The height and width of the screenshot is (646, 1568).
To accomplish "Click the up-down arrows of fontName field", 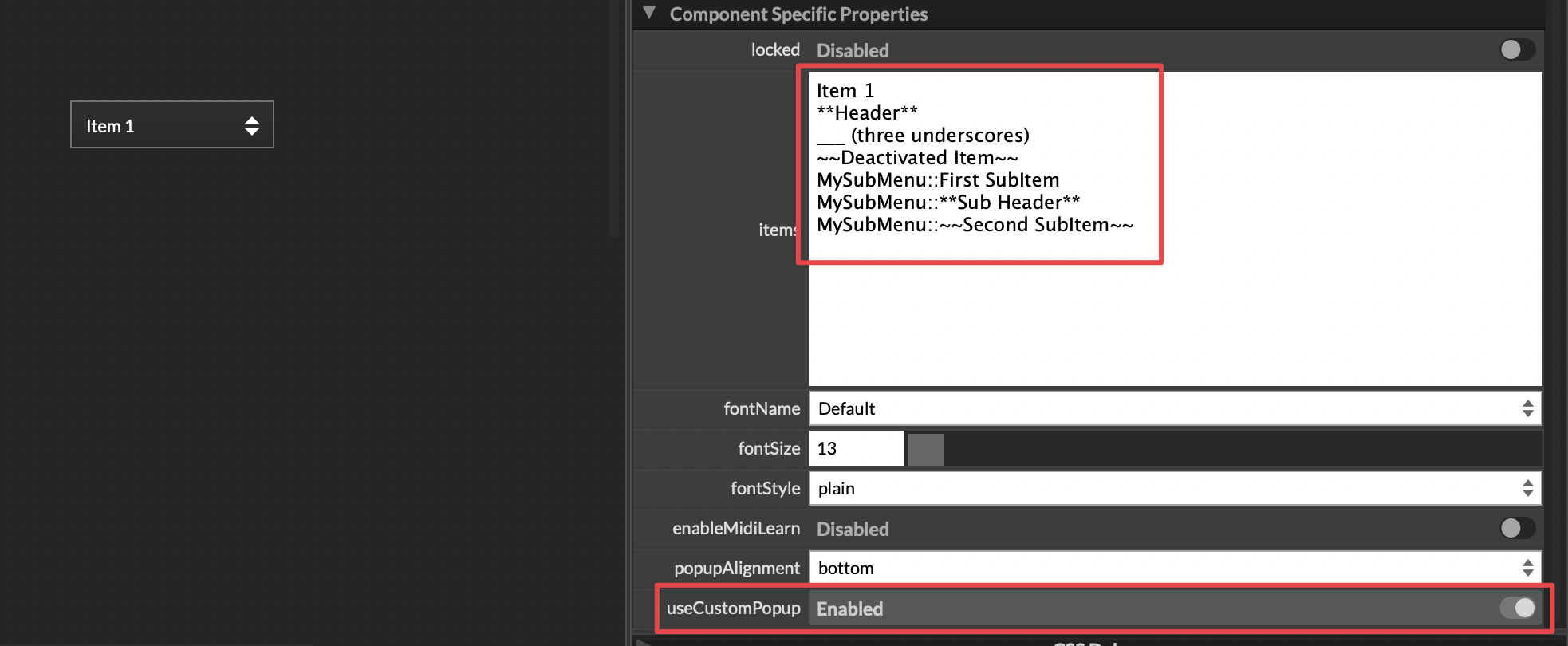I will tap(1527, 409).
